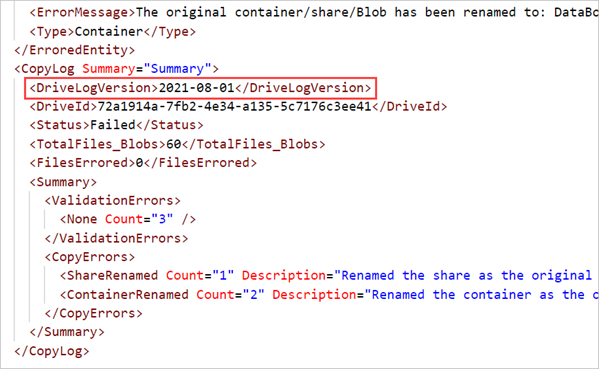599x369 pixels.
Task: Select the opening Summary tag
Action: pyautogui.click(x=63, y=182)
